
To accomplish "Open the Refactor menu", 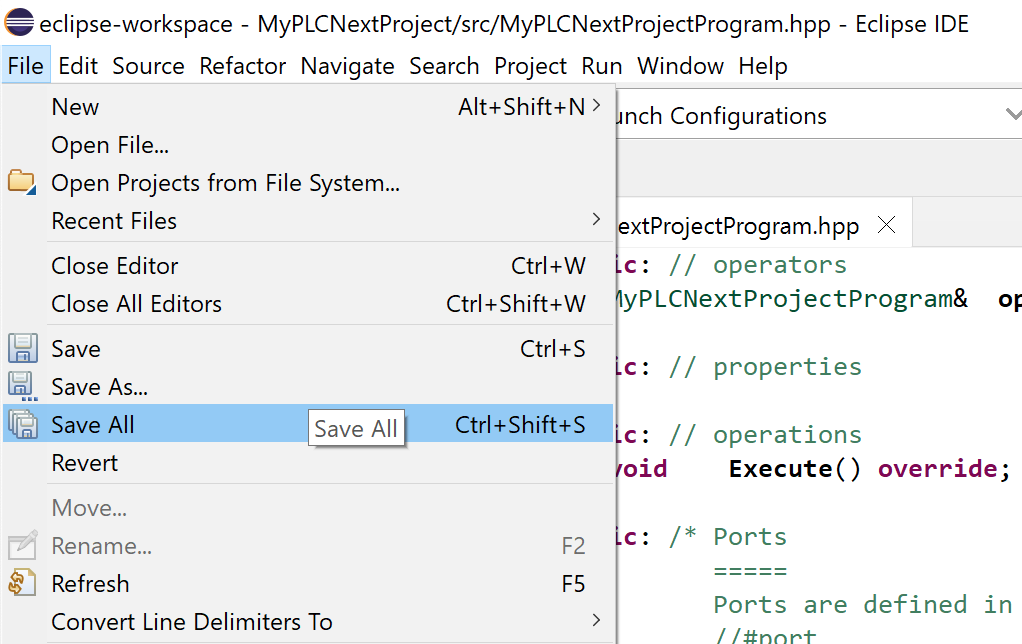I will pos(242,66).
